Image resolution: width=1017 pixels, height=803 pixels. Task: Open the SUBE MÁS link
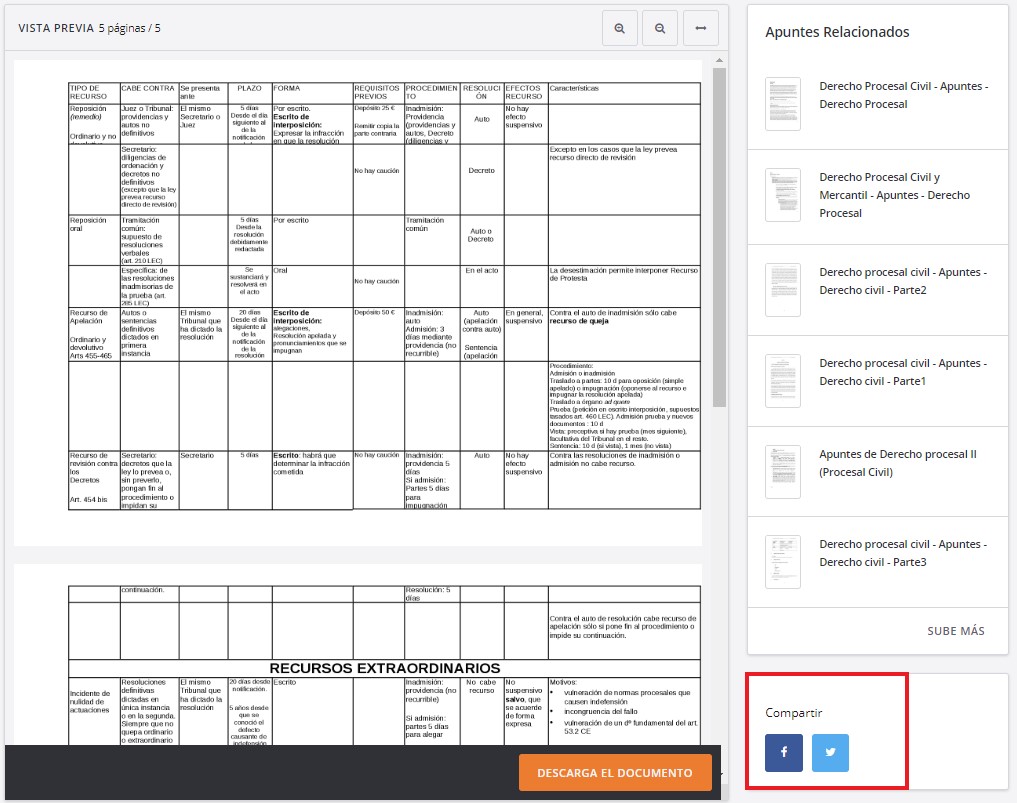[955, 630]
